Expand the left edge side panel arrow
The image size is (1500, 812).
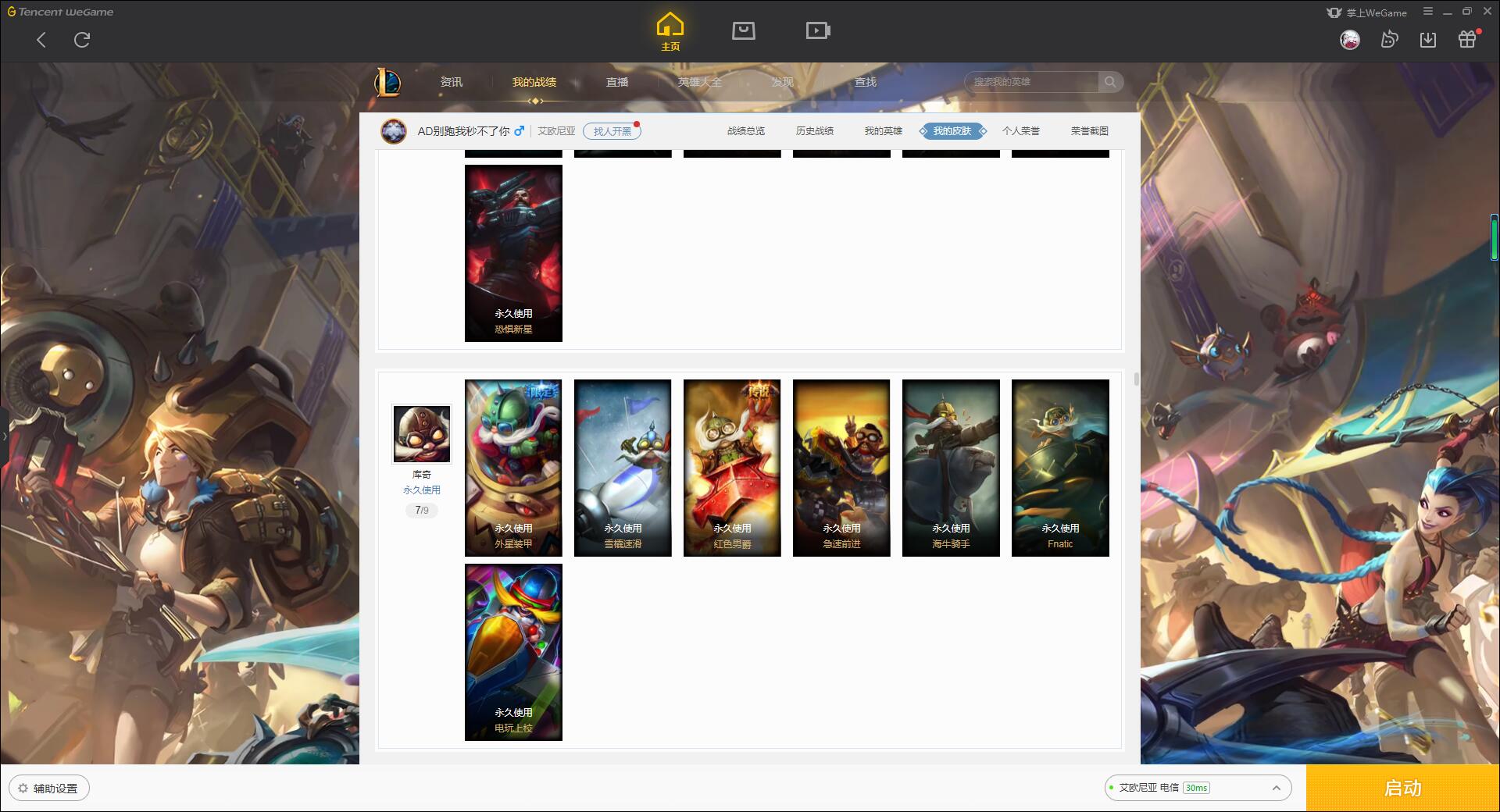point(4,436)
